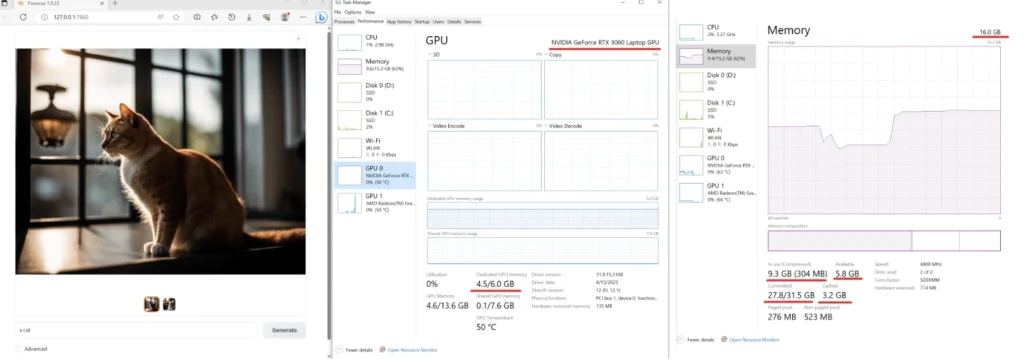Add this page to favorites with the star
Screen dimensions: 1024x361
coord(176,17)
